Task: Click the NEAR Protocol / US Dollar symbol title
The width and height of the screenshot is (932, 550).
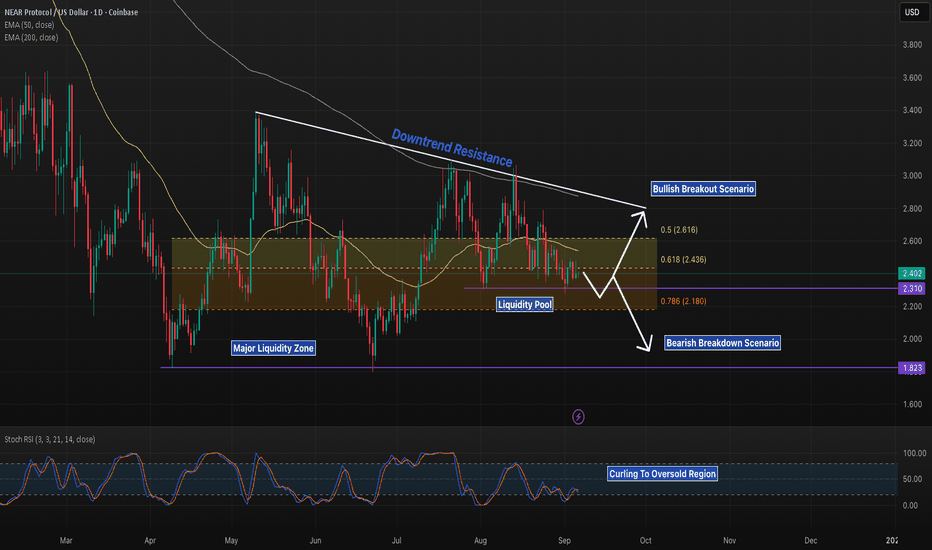Action: tap(70, 11)
